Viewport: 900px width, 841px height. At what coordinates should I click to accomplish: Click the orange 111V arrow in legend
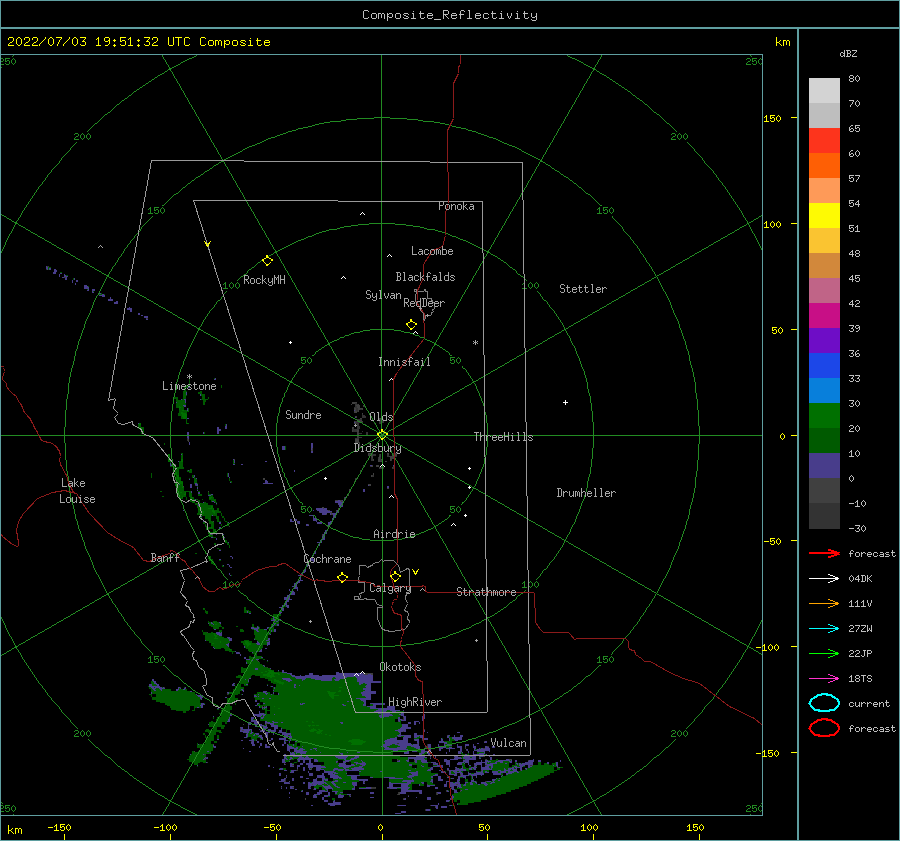pos(824,603)
